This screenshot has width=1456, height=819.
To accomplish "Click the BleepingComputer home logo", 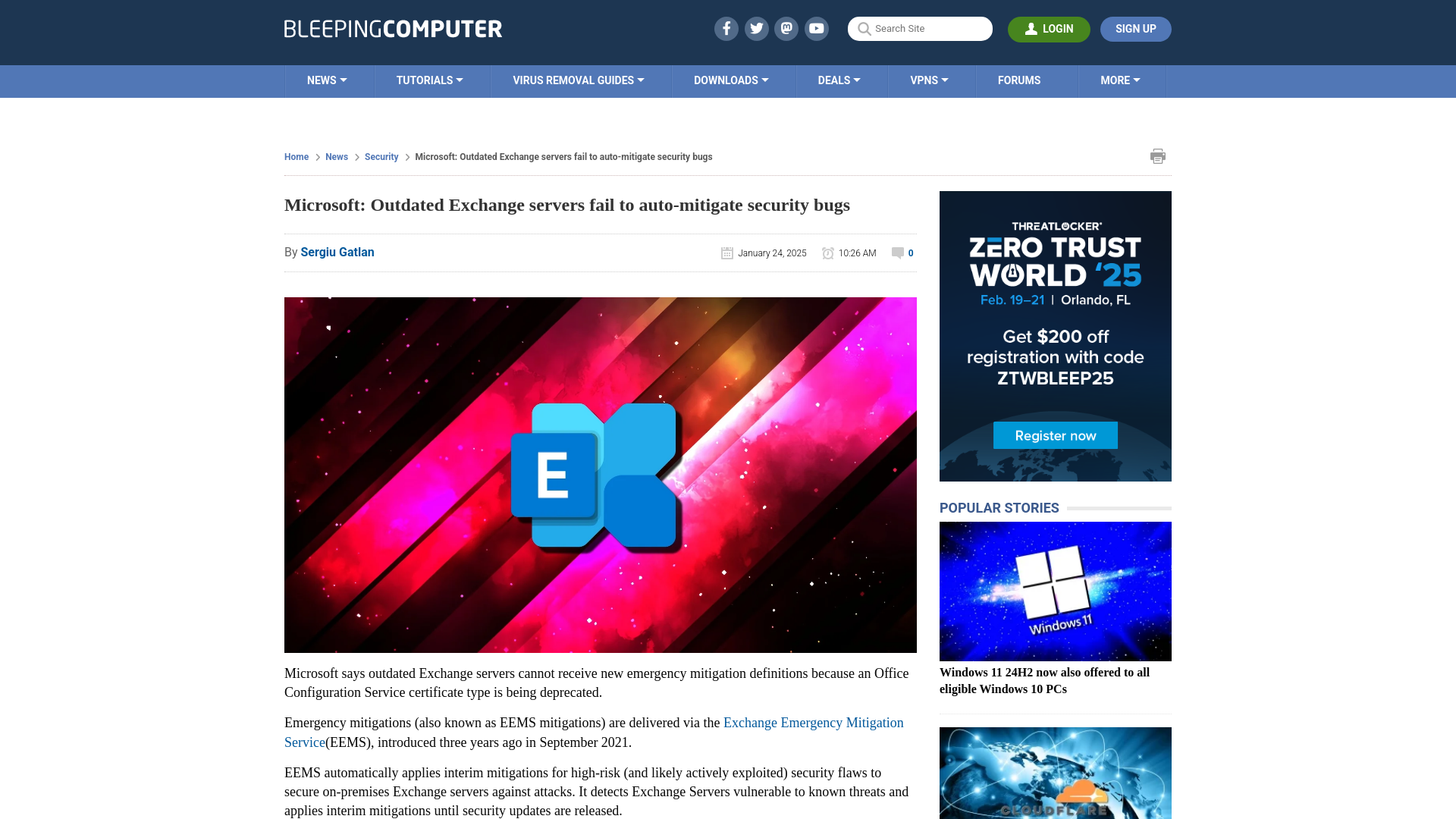I will (x=392, y=28).
